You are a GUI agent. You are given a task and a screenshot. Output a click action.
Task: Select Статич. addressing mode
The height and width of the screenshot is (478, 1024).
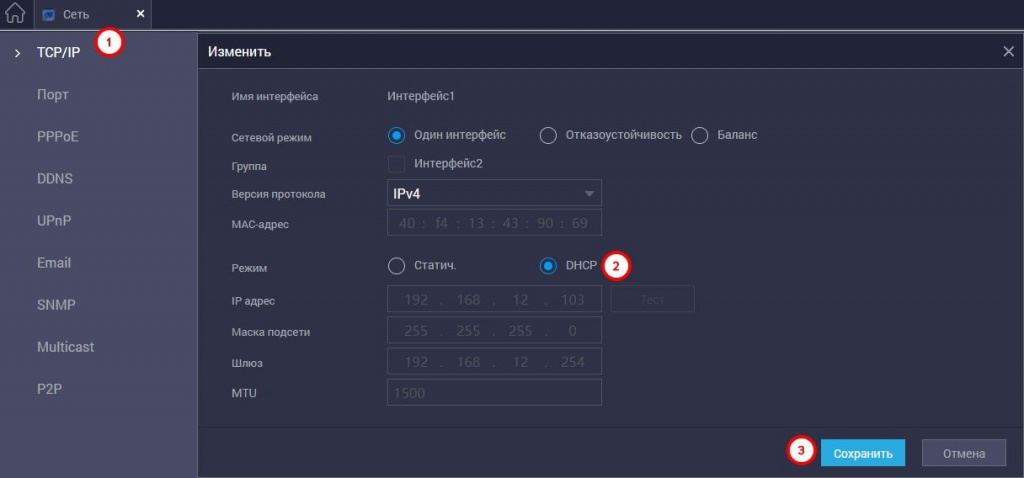[x=396, y=266]
